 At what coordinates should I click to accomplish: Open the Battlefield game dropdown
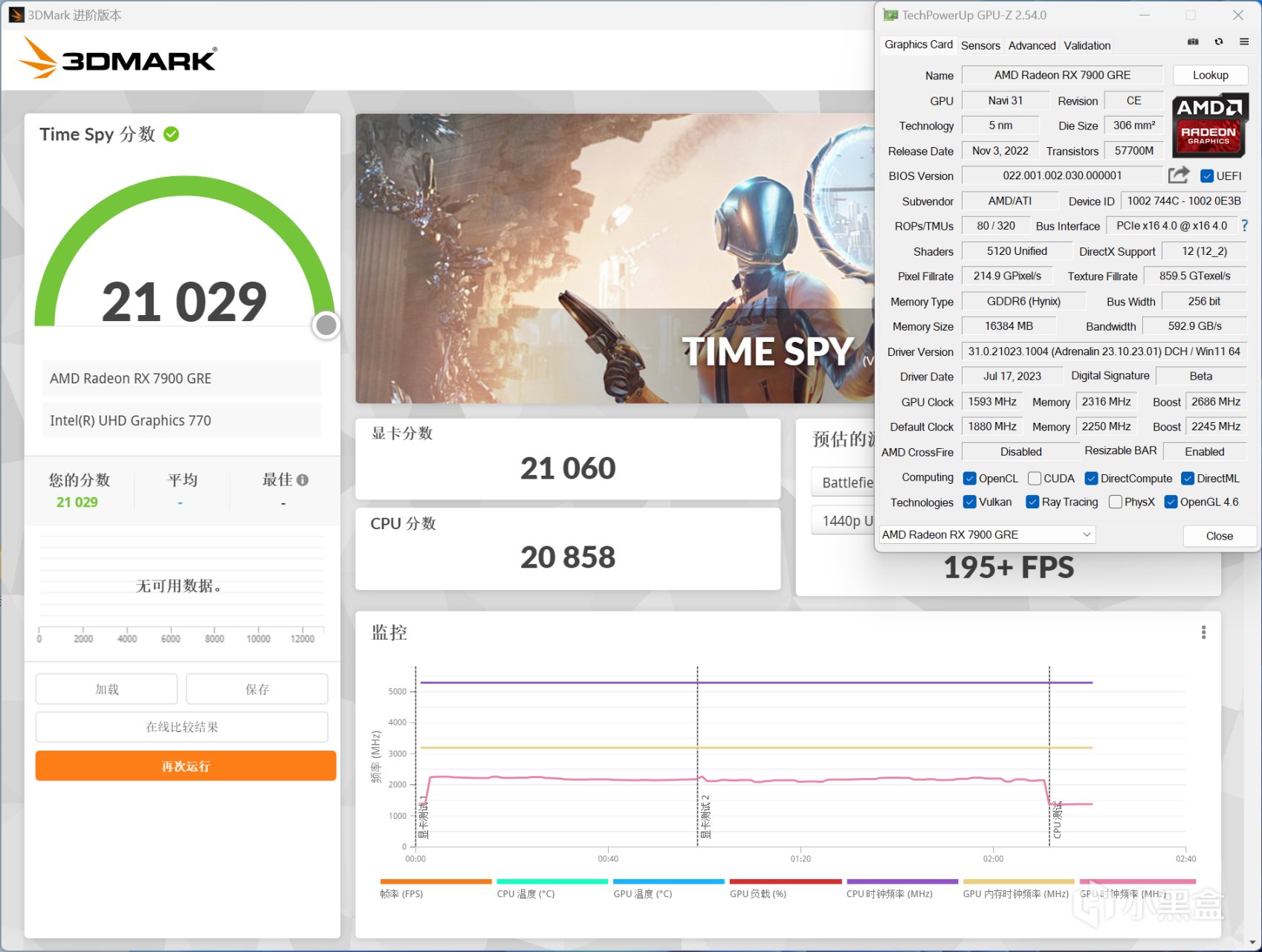(844, 482)
